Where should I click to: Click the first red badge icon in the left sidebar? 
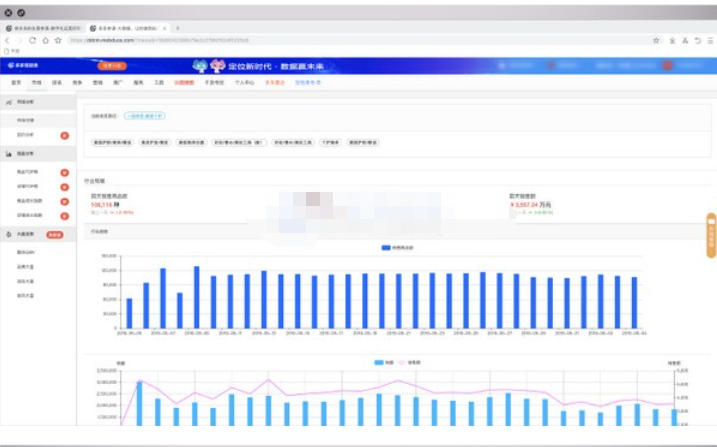65,134
